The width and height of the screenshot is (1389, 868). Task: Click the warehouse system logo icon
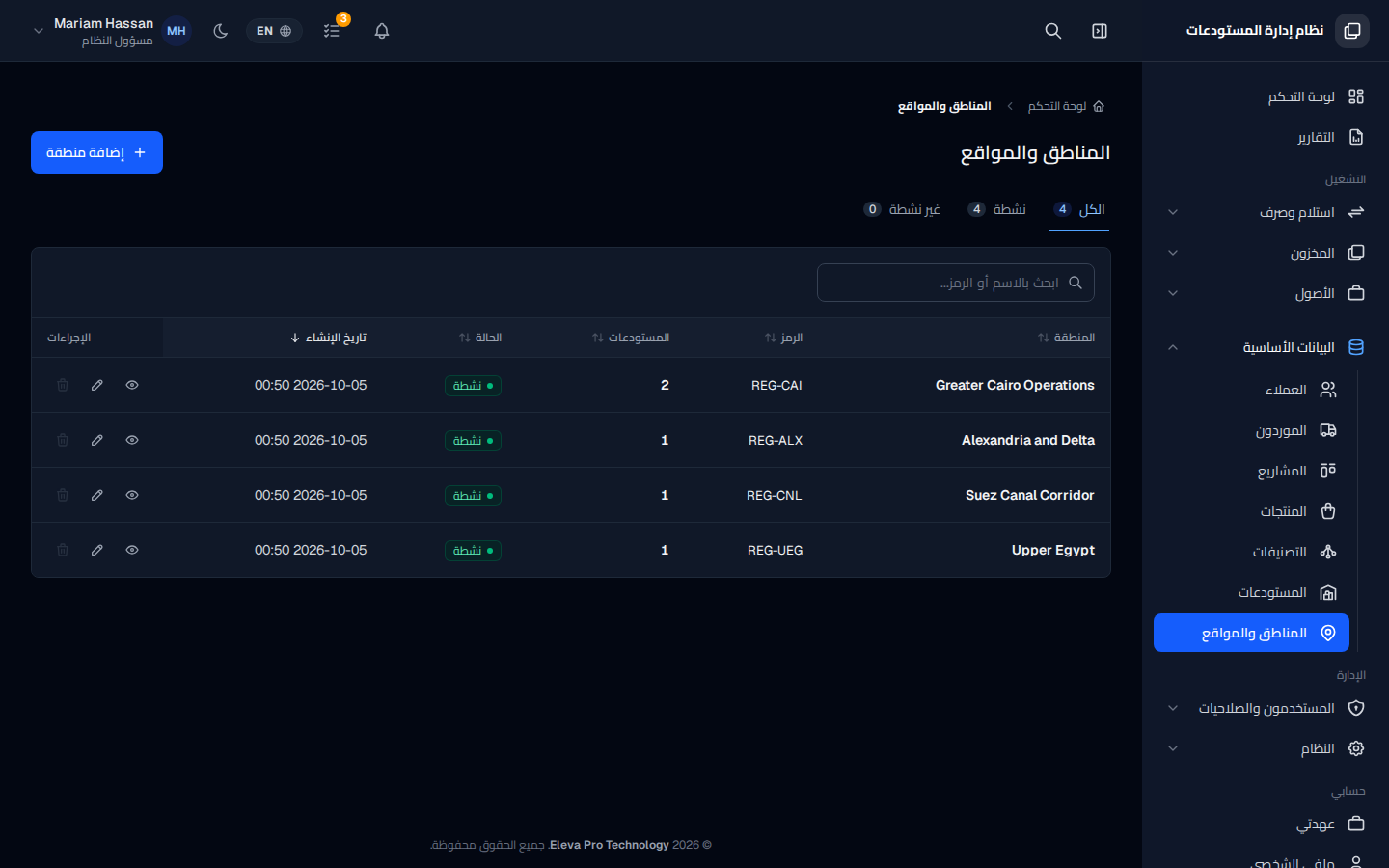[1352, 31]
